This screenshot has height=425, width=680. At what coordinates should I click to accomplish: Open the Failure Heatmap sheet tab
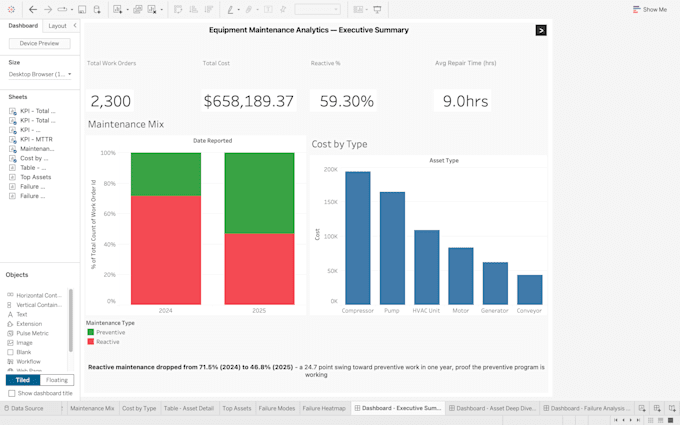[324, 408]
